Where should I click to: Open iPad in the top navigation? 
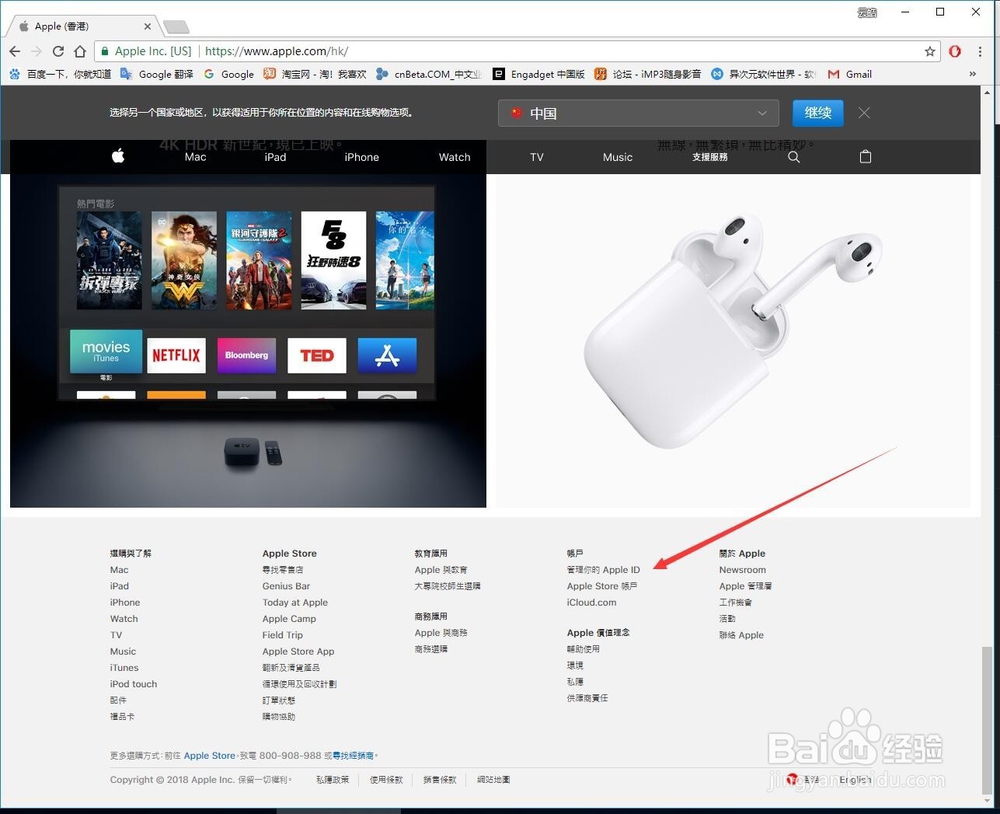pos(275,157)
